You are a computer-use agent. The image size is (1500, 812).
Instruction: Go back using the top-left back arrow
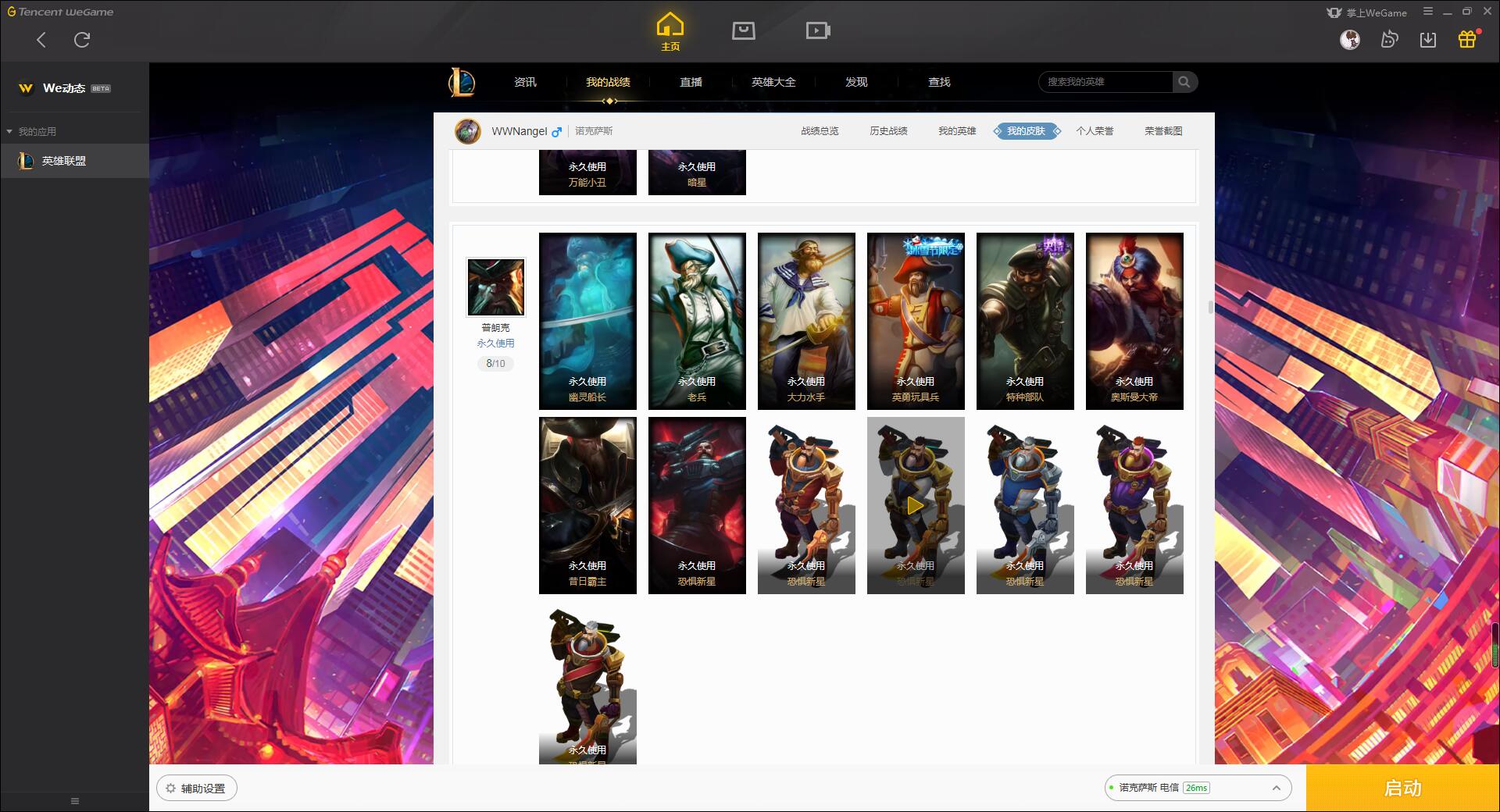pyautogui.click(x=41, y=40)
